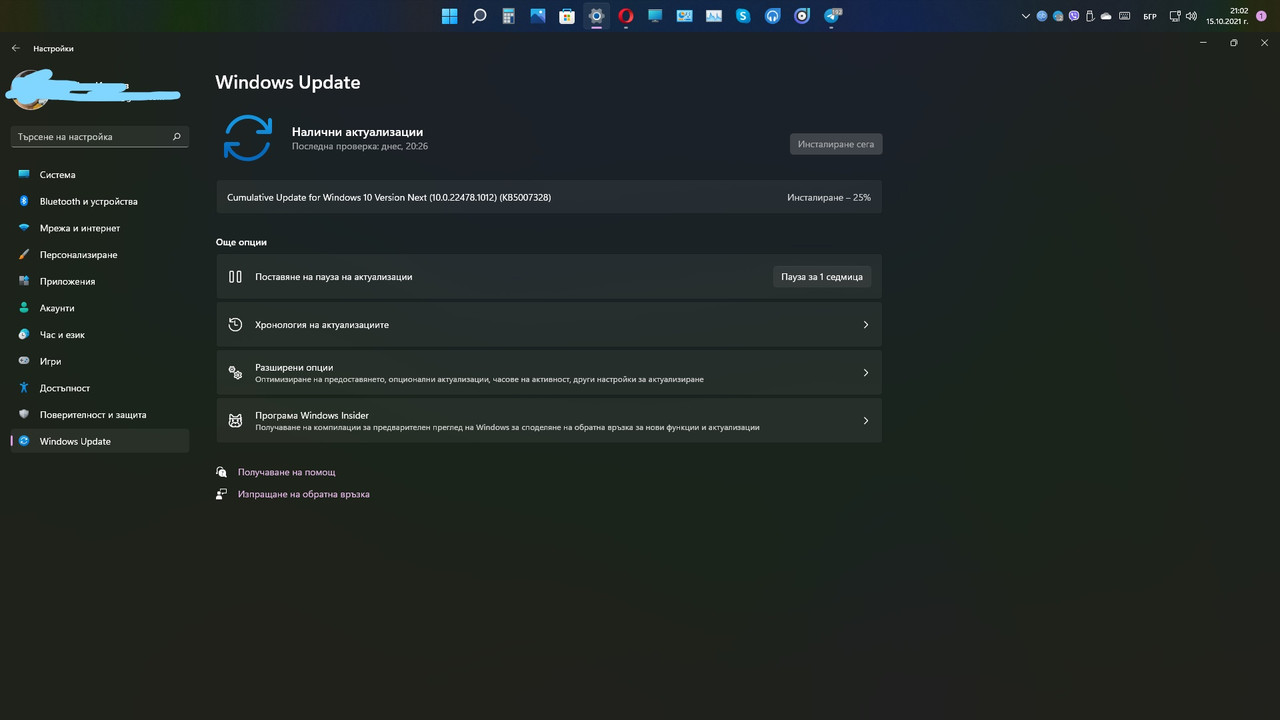Click the magnifier icon in search box
1280x720 pixels.
177,137
